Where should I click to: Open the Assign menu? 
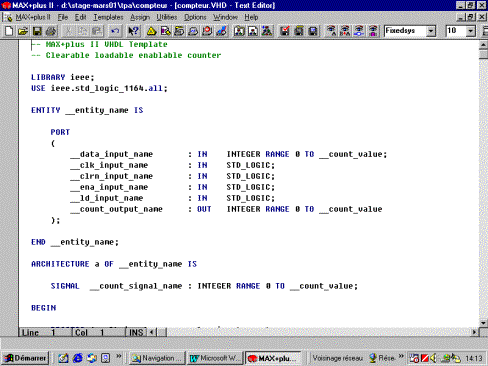(x=140, y=17)
